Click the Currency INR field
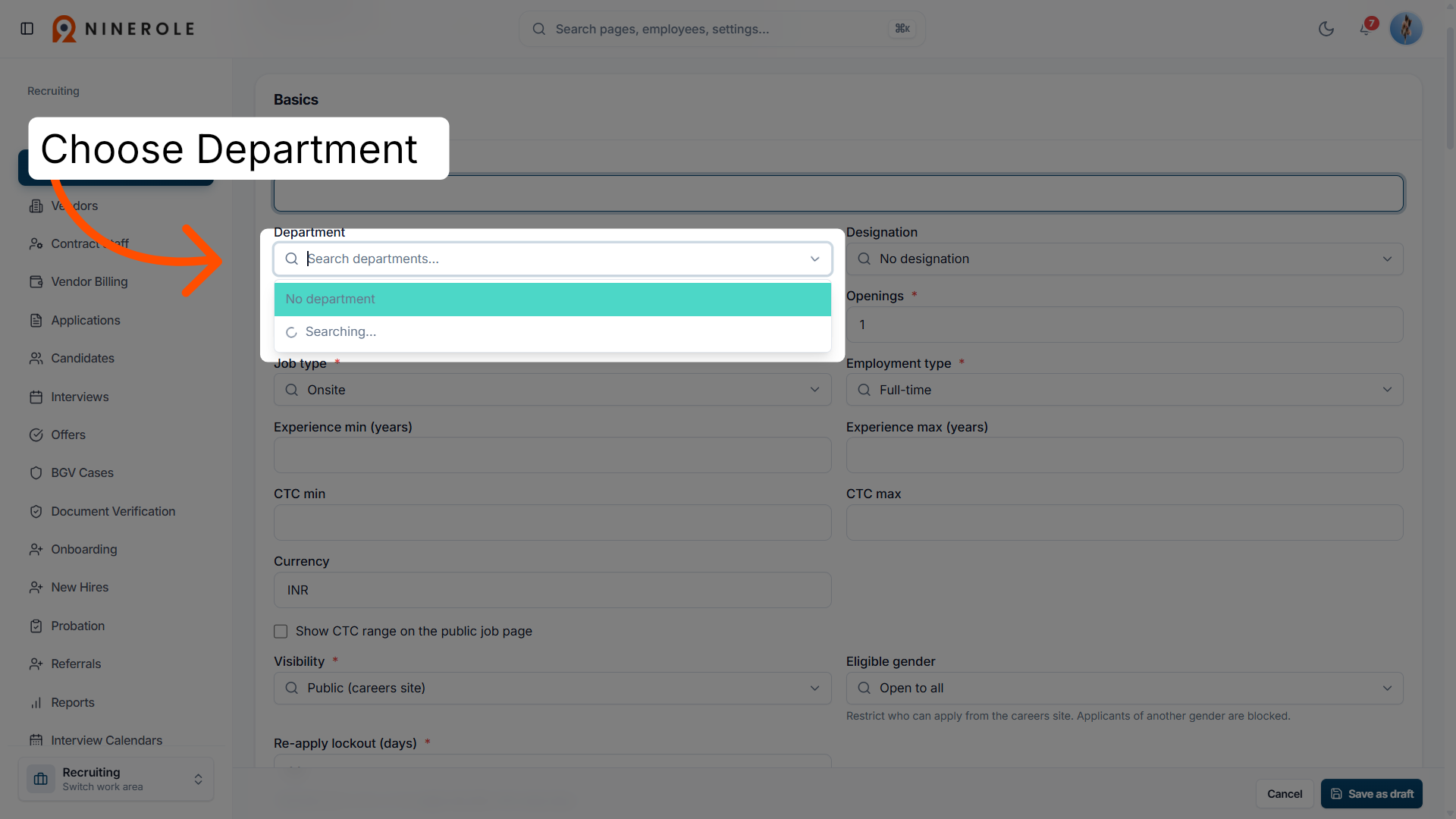1456x819 pixels. 552,590
